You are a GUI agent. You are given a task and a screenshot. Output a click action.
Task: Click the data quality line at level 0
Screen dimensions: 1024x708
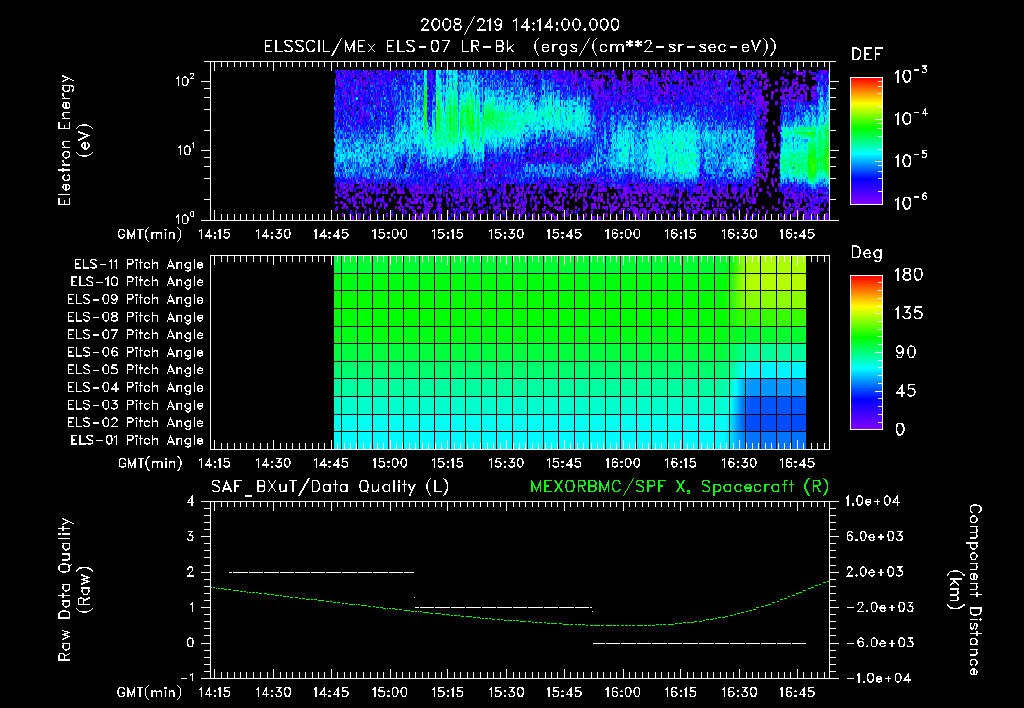coord(699,643)
